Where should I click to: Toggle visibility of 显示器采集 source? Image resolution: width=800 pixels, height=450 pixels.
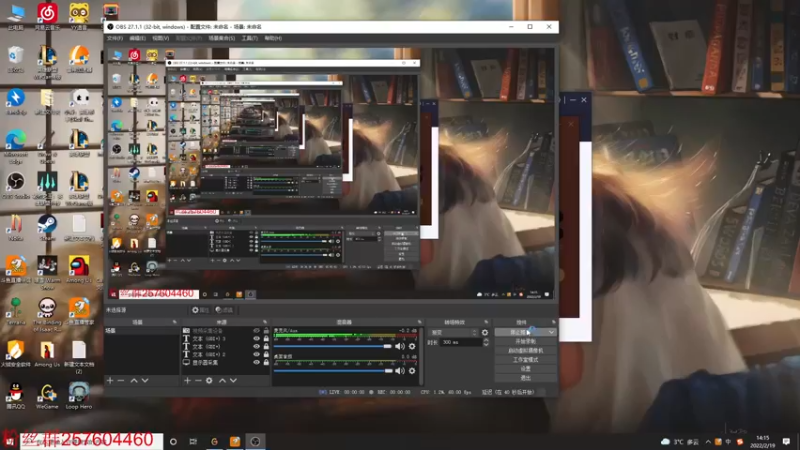coord(256,362)
